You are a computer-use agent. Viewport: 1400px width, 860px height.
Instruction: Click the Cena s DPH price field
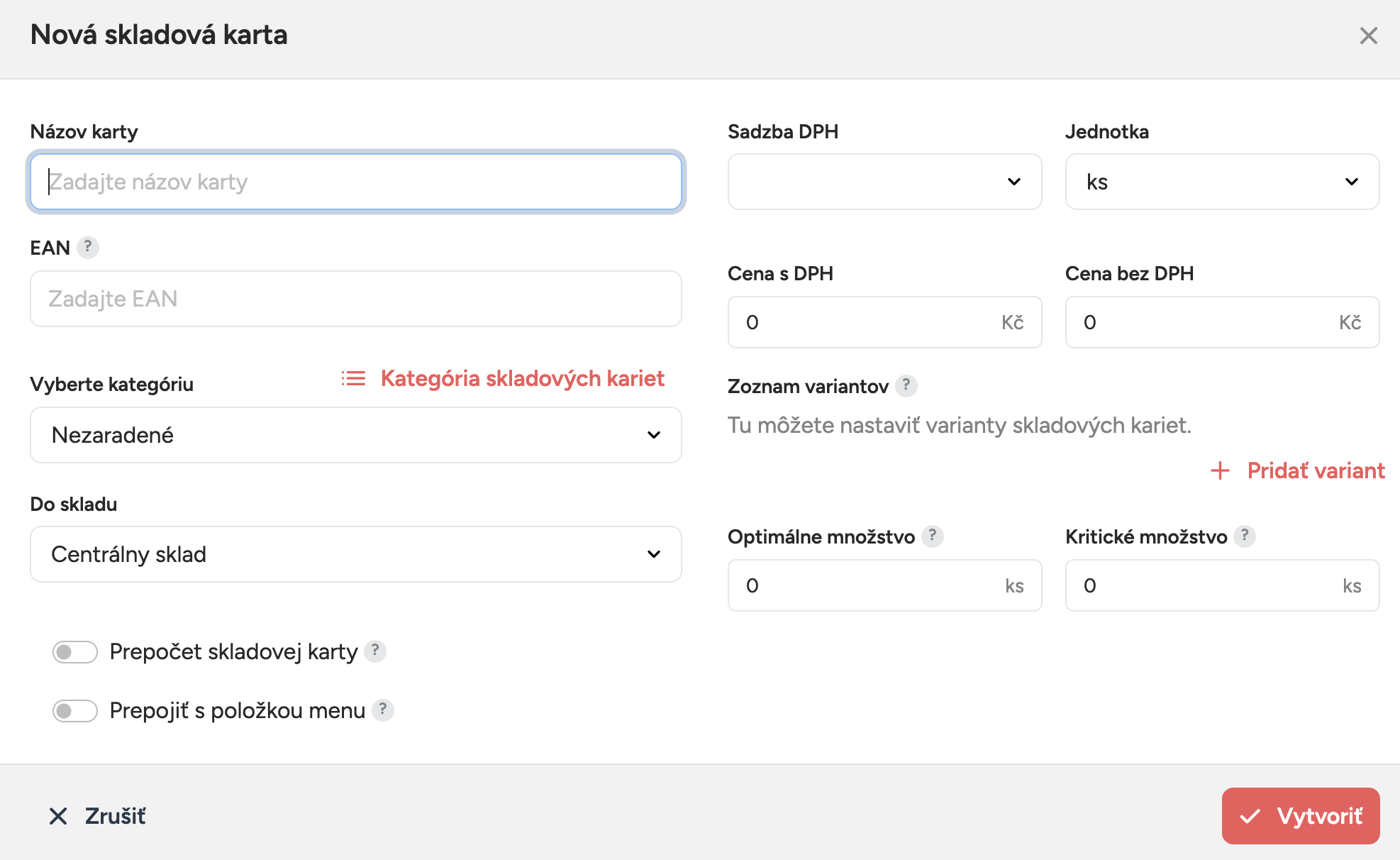point(869,322)
